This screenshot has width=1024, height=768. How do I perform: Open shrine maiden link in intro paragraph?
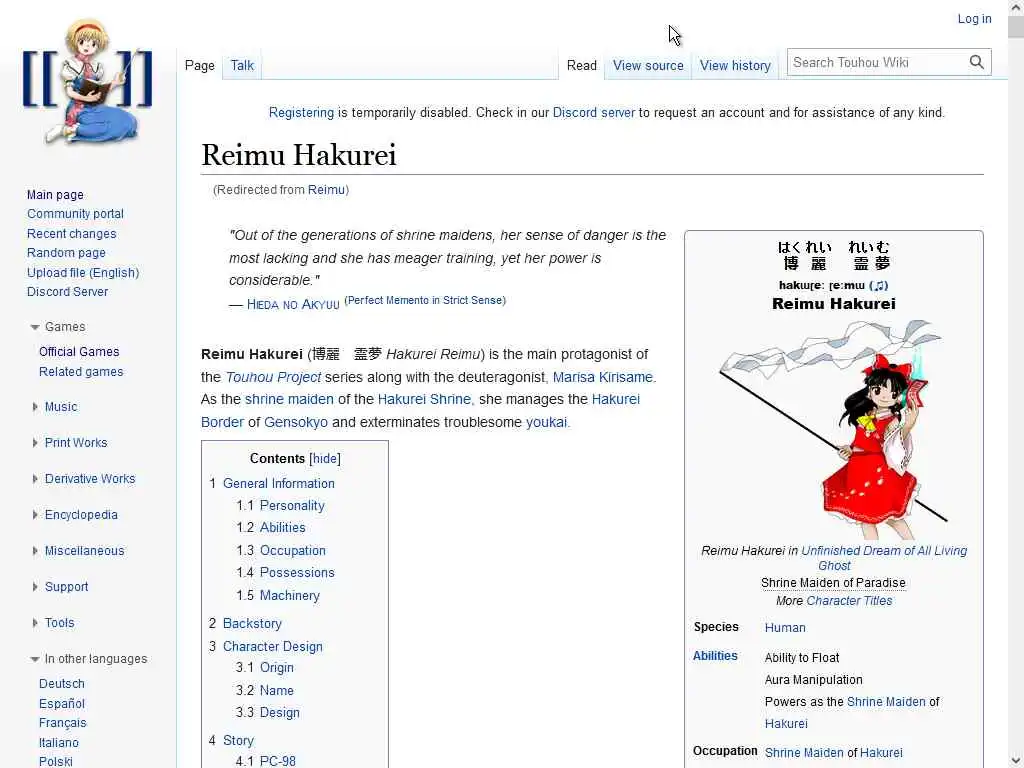coord(289,399)
